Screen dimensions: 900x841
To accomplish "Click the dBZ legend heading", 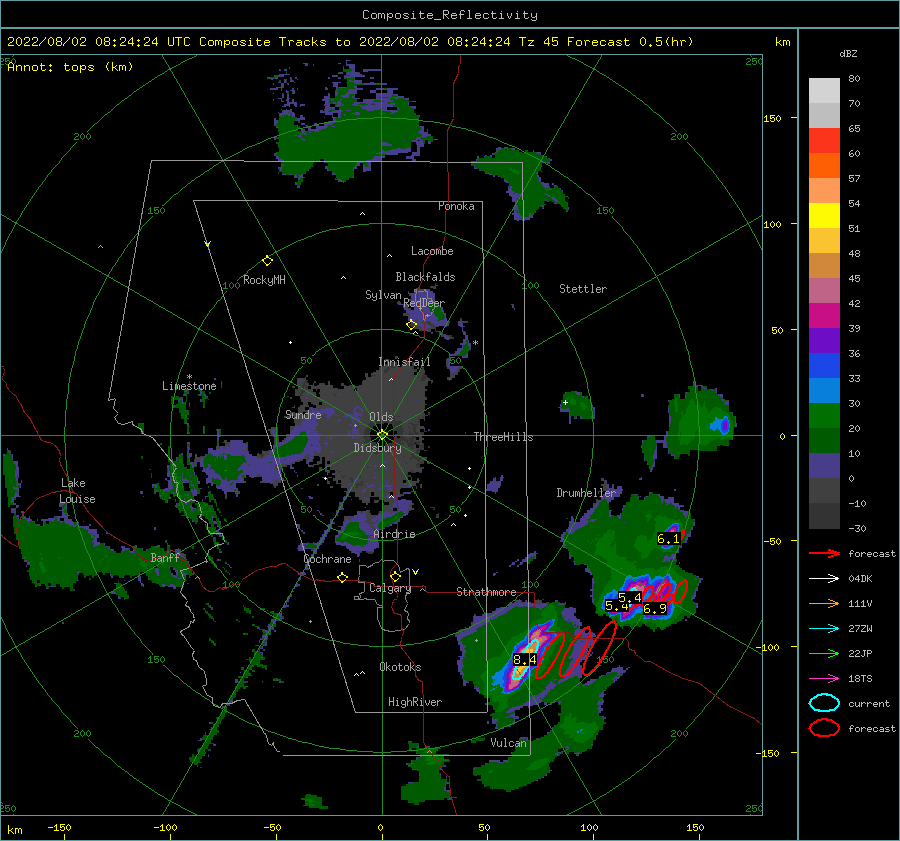I will (848, 53).
